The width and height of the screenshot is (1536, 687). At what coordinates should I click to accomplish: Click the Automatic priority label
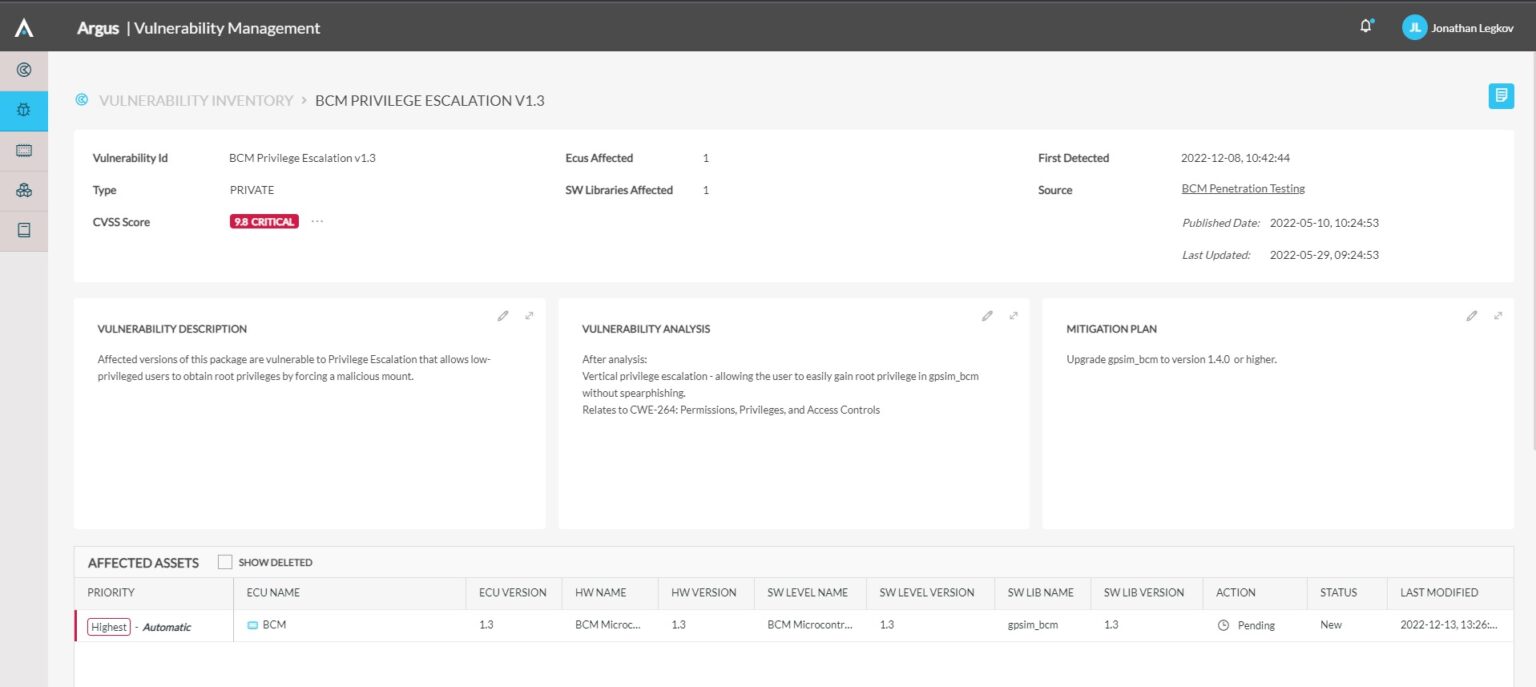(167, 627)
